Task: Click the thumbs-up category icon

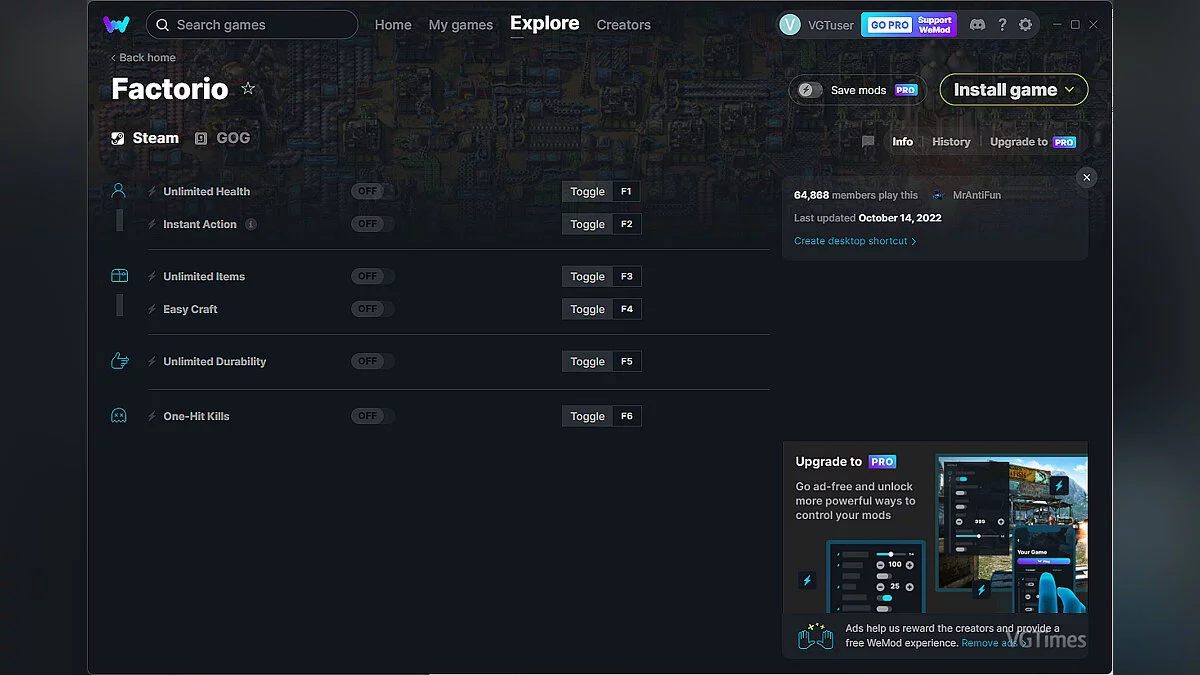Action: click(x=119, y=361)
